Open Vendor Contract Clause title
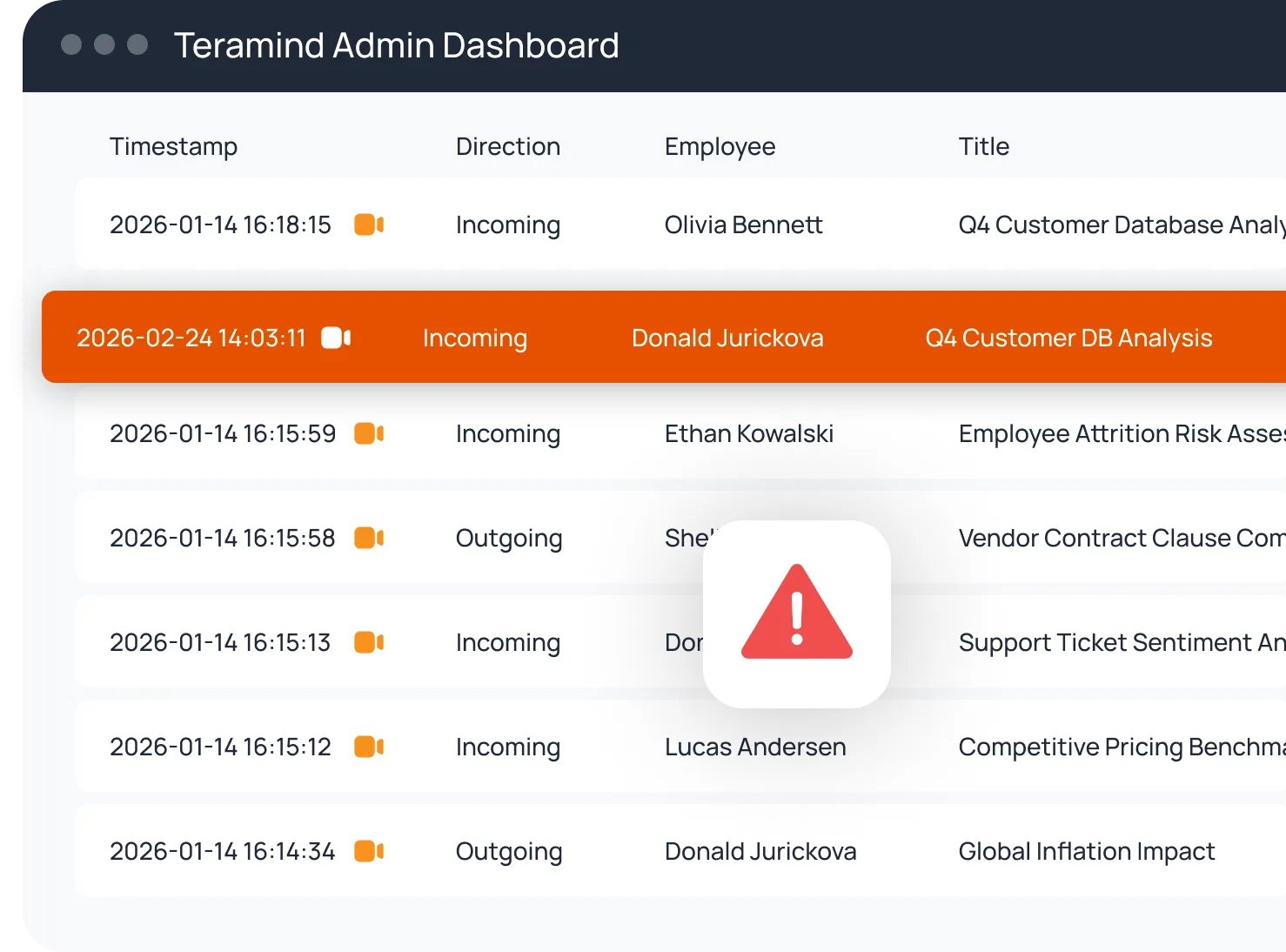The image size is (1286, 952). click(1122, 538)
